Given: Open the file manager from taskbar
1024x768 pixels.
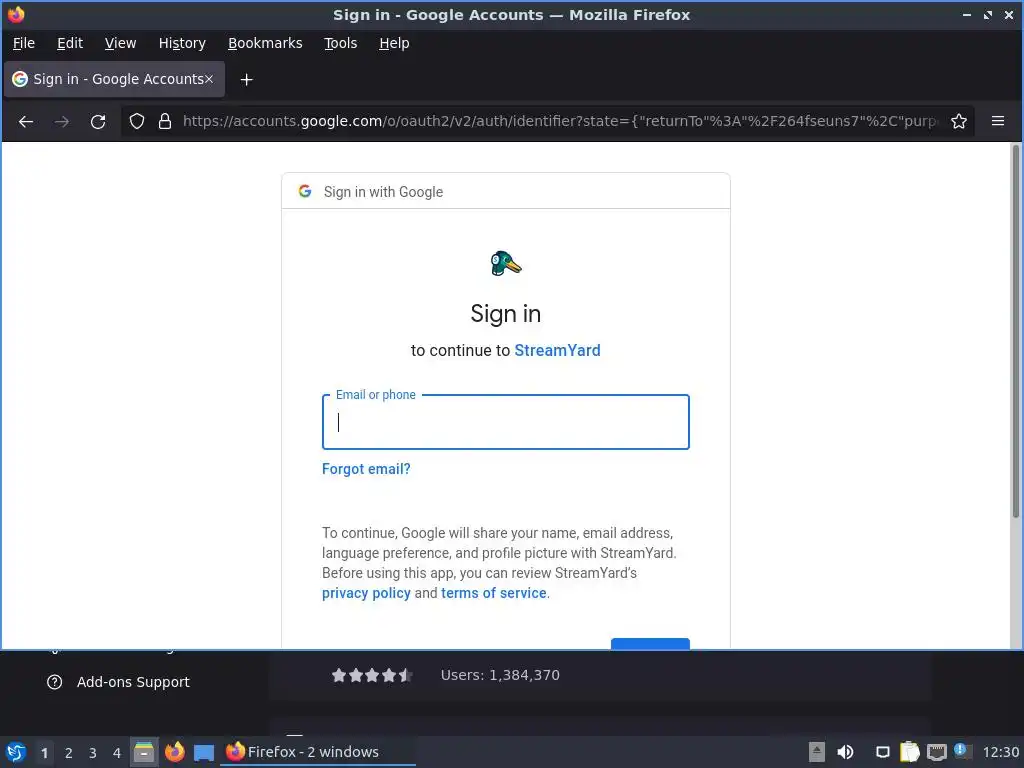Looking at the screenshot, I should click(144, 752).
